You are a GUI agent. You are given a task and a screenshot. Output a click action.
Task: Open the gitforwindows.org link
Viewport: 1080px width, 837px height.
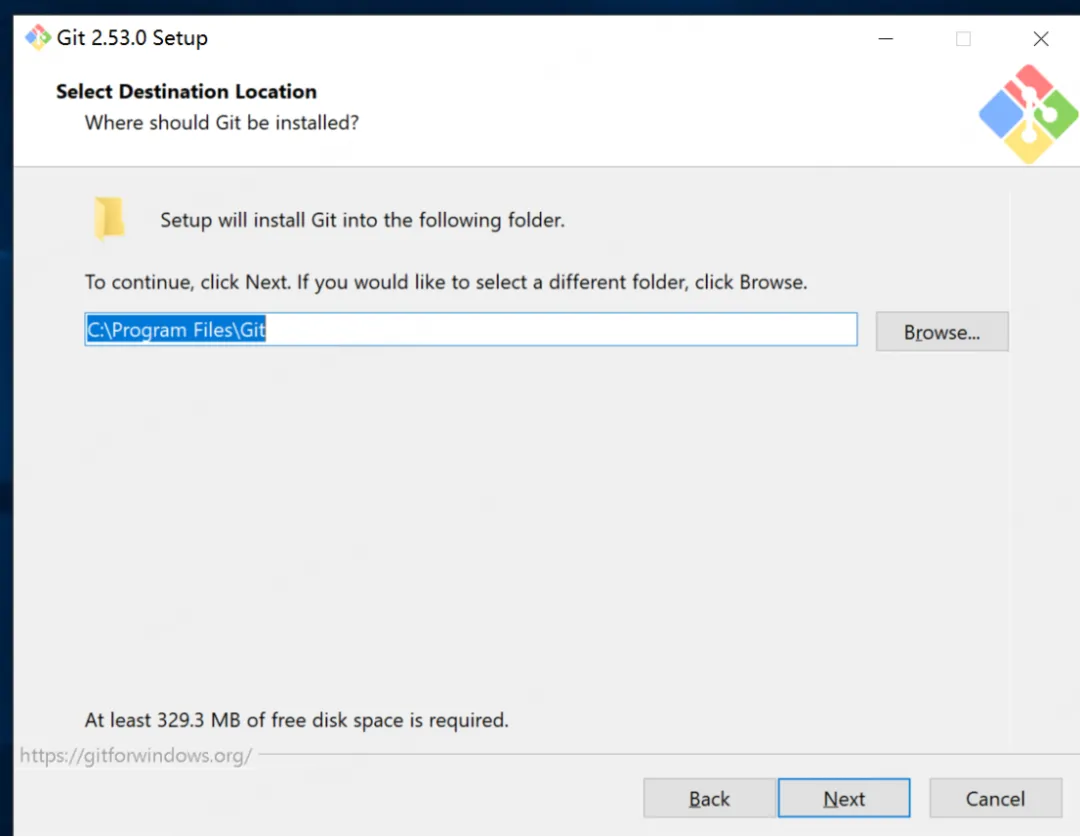[x=136, y=756]
